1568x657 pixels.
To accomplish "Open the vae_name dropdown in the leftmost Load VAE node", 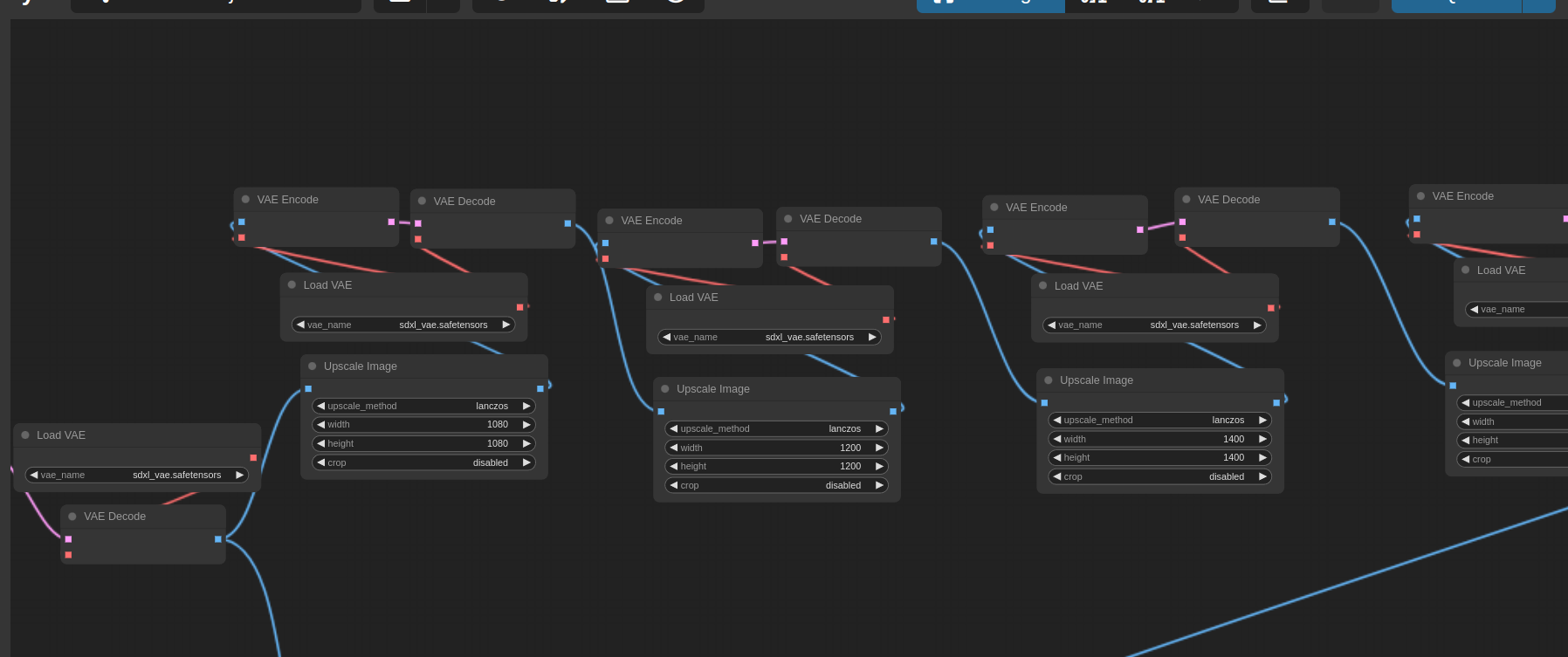I will (x=137, y=476).
